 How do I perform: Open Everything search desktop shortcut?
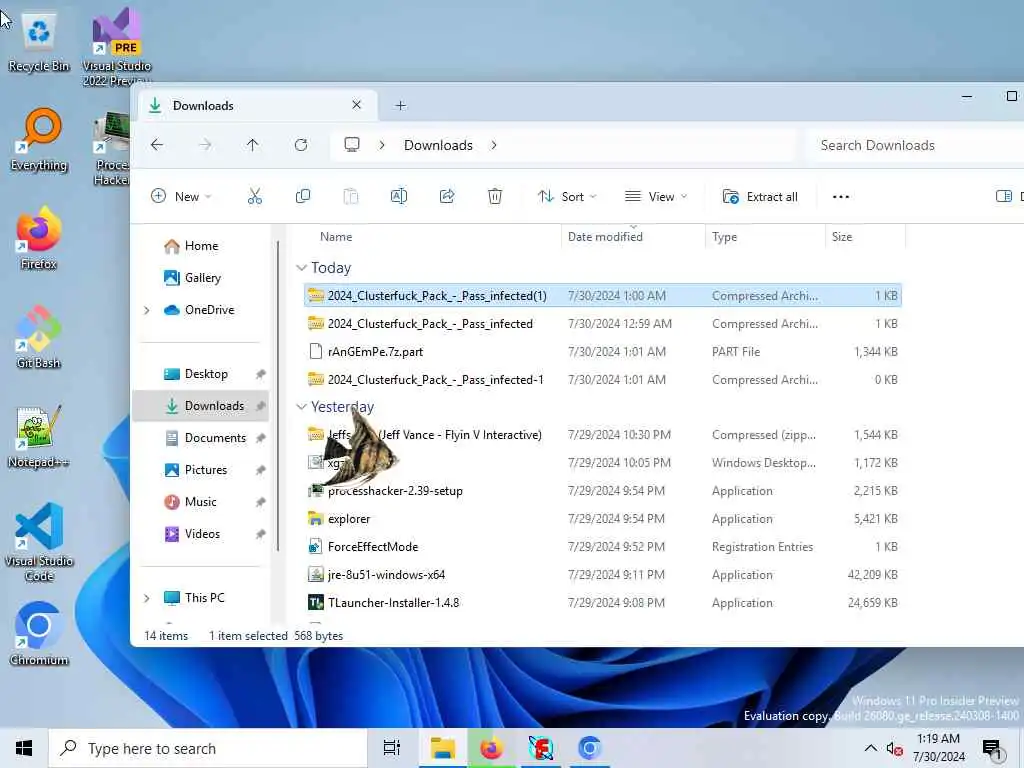pos(39,140)
